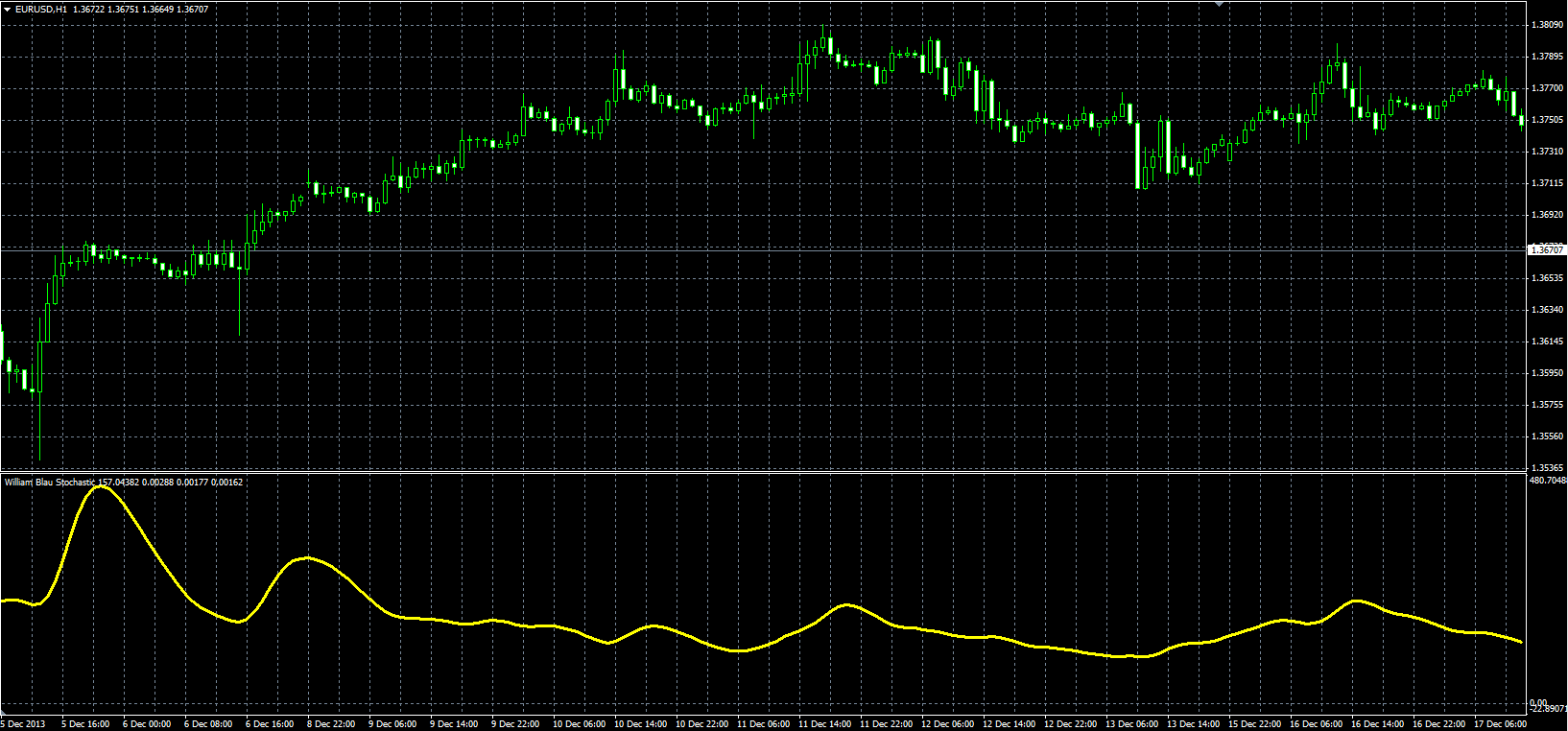Click the 12 Dec 22:00 time label
1568x731 pixels.
coord(1070,724)
